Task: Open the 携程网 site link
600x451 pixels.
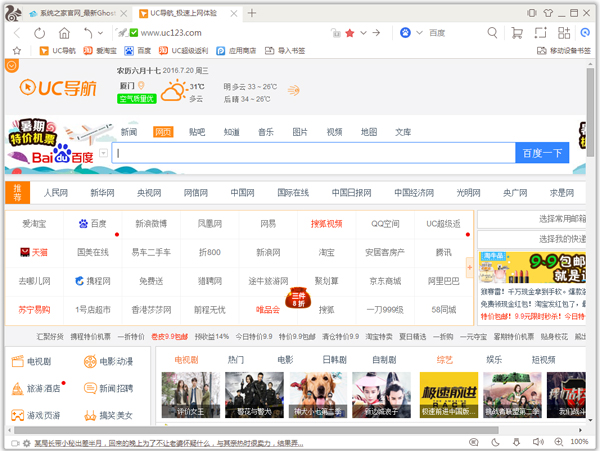Action: tap(93, 281)
